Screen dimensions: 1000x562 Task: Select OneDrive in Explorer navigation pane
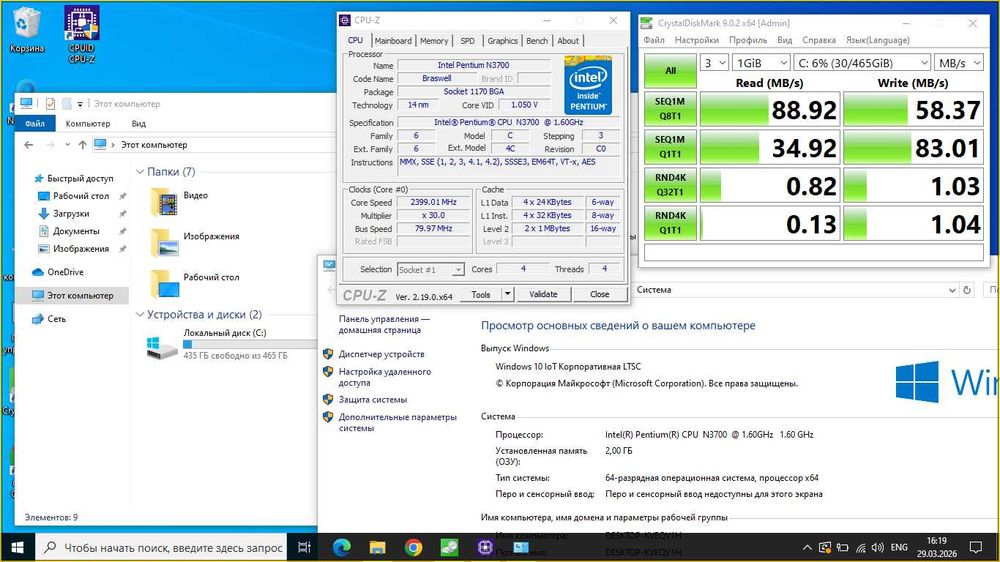pos(66,272)
